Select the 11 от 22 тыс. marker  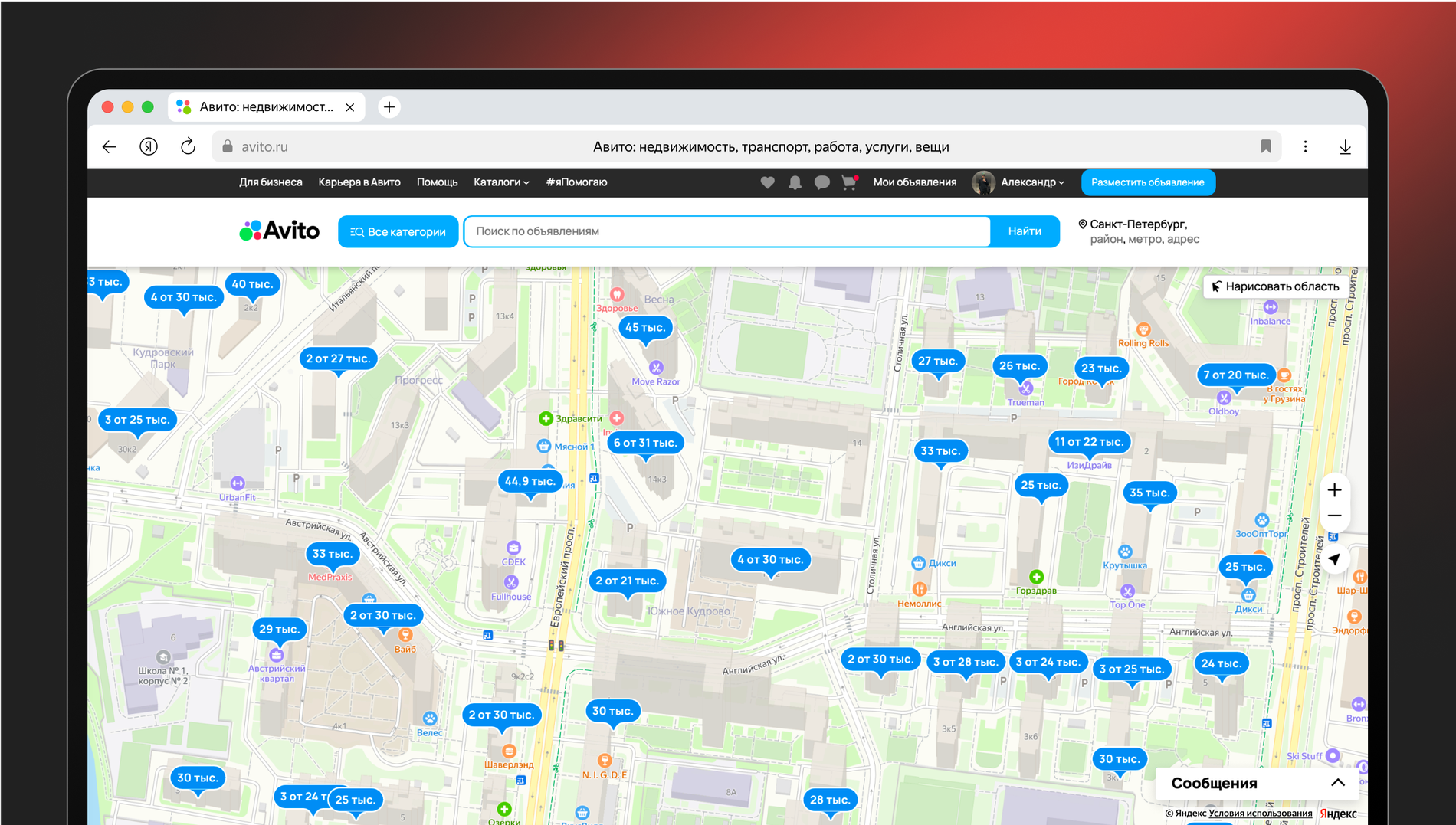[x=1088, y=442]
